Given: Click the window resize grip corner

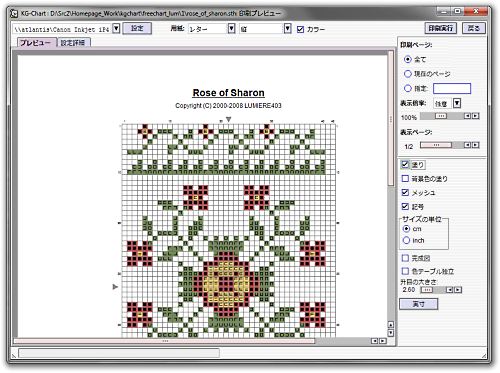Looking at the screenshot, I should point(484,356).
